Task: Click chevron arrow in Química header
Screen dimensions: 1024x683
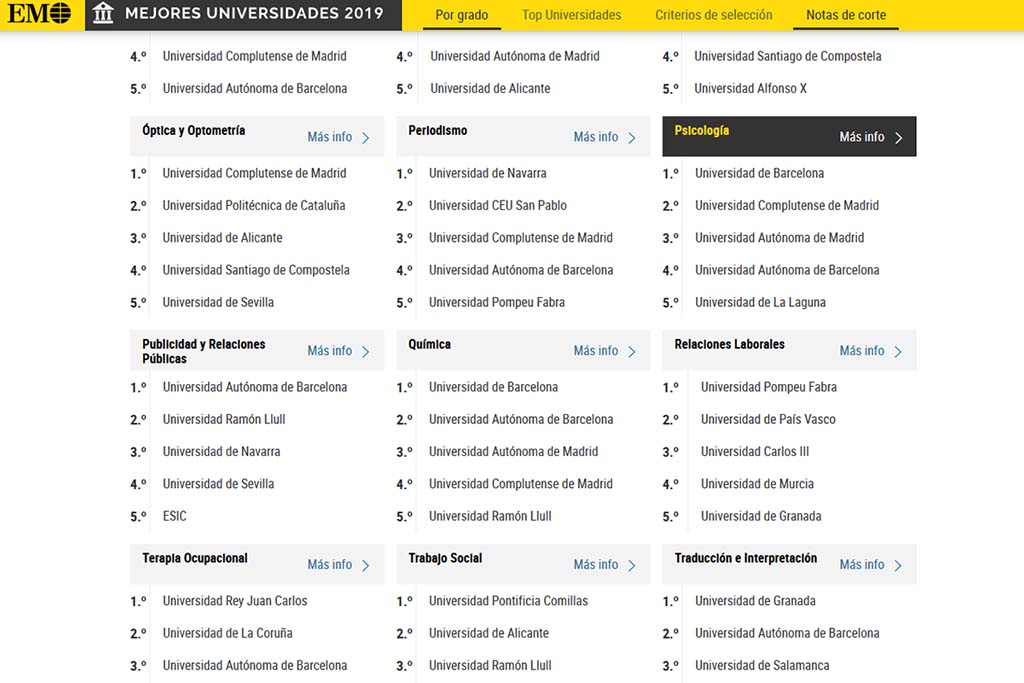Action: (632, 352)
